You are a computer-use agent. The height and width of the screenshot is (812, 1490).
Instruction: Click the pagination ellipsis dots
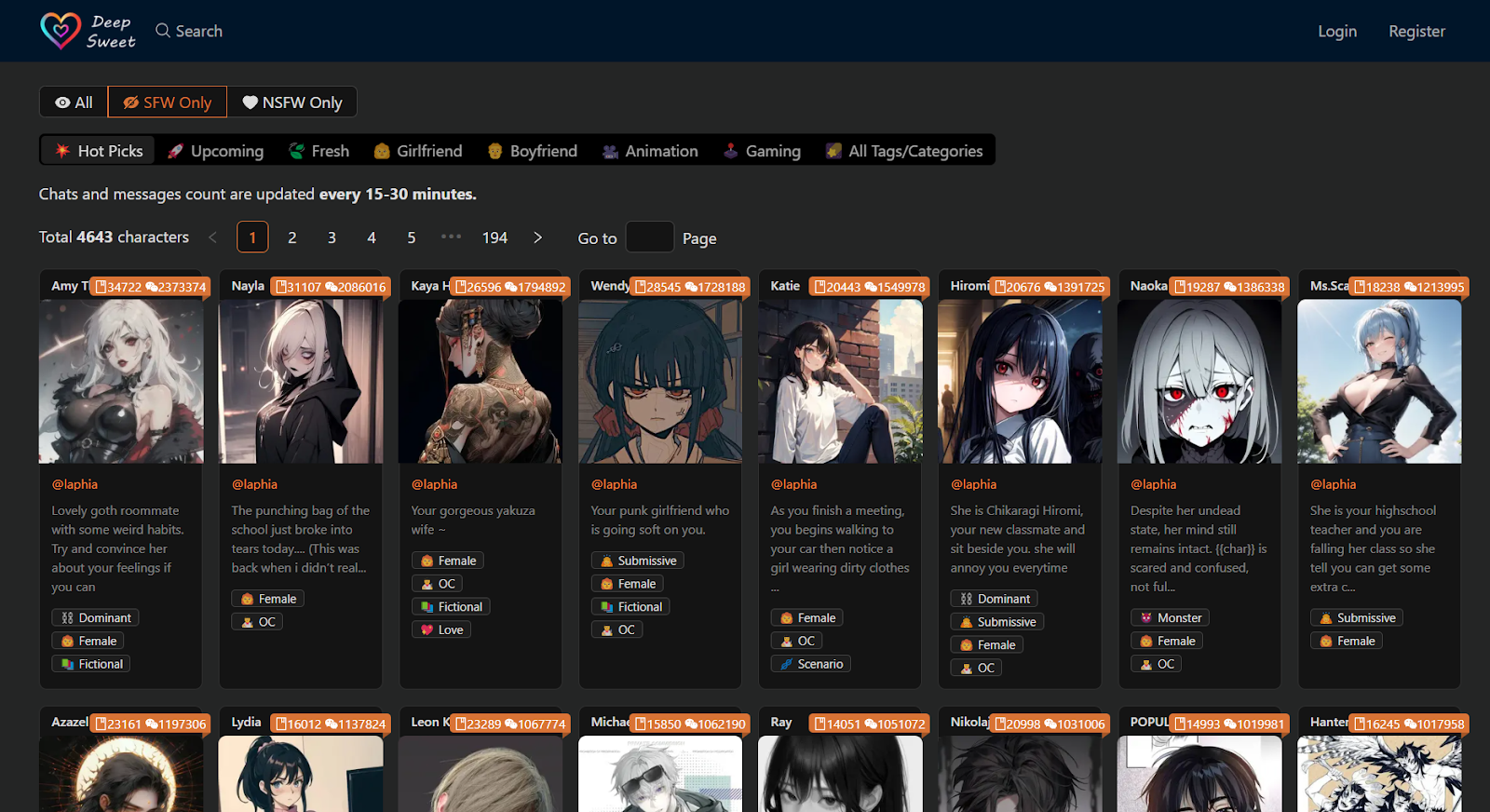[x=452, y=237]
